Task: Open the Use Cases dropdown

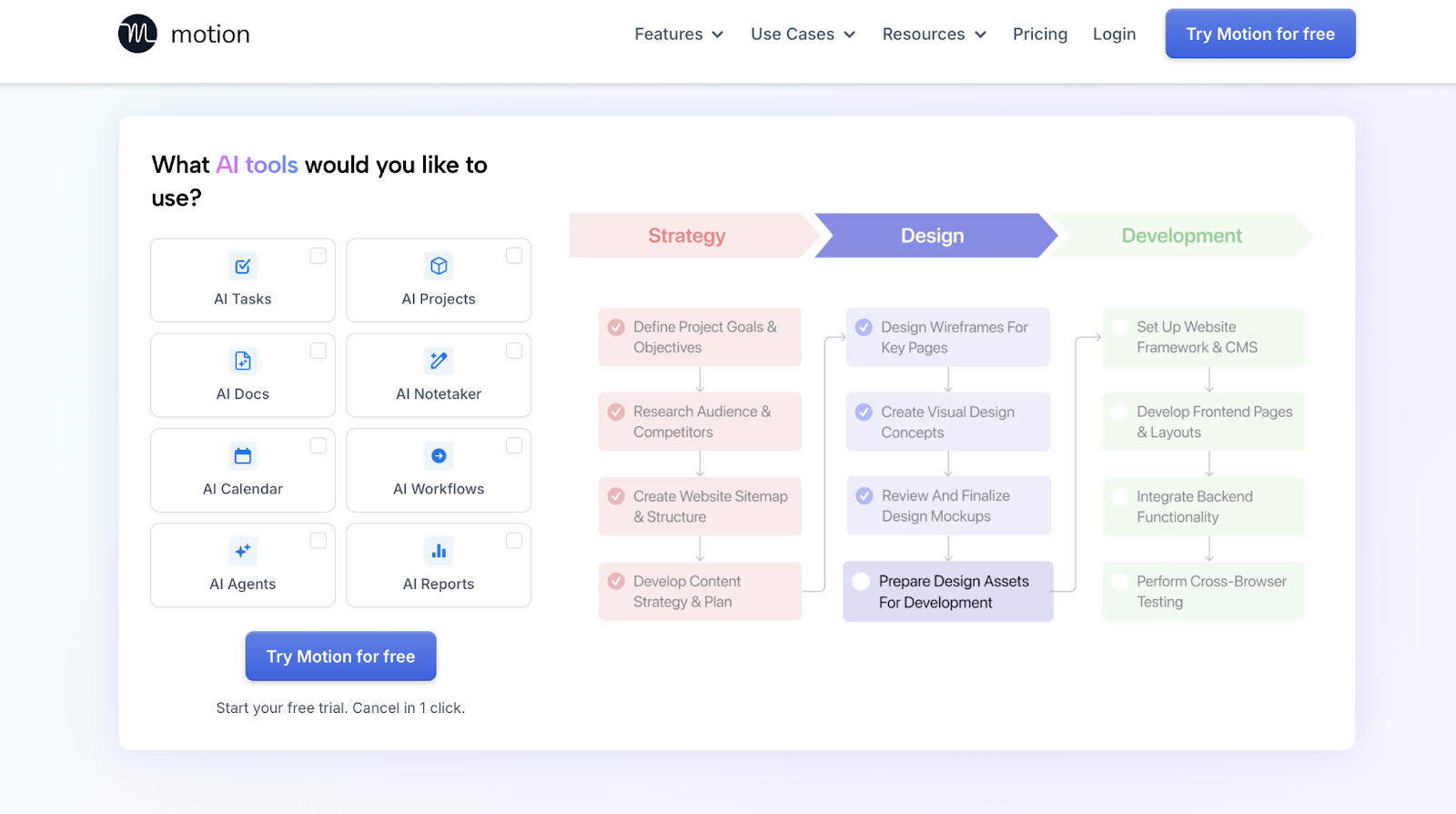Action: click(803, 34)
